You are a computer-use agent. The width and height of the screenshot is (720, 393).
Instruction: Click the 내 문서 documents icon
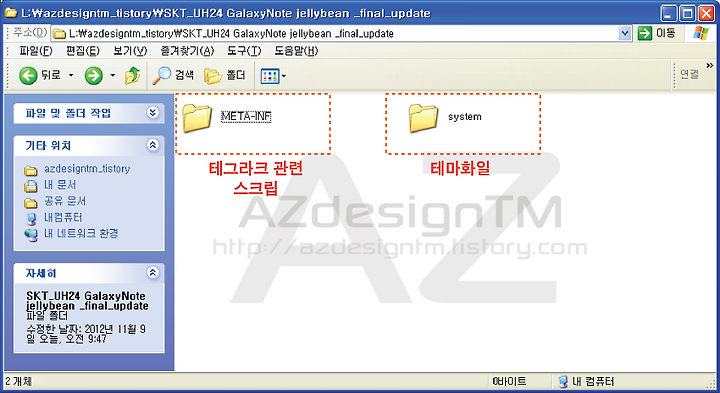[31, 186]
